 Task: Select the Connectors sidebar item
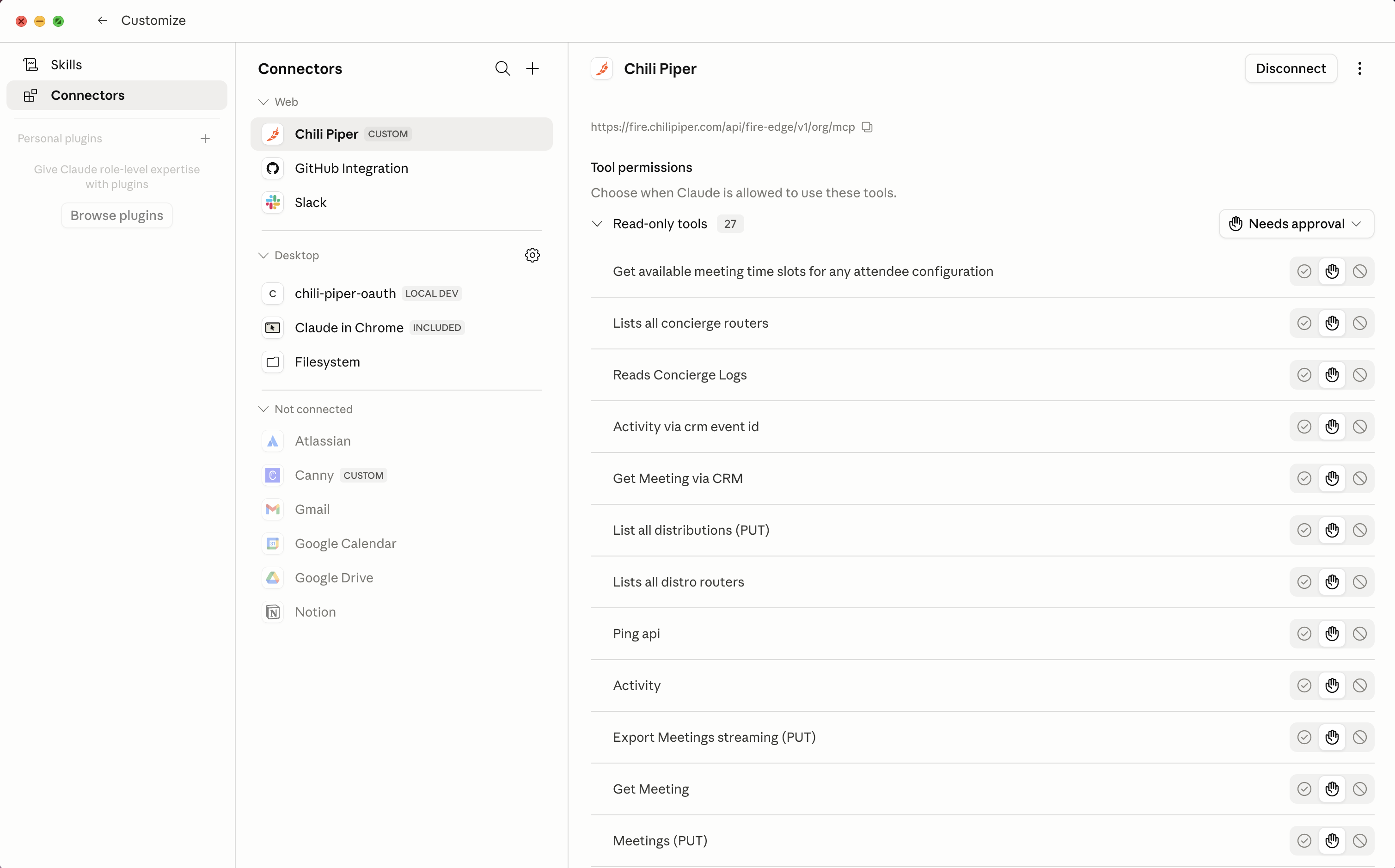(x=116, y=95)
